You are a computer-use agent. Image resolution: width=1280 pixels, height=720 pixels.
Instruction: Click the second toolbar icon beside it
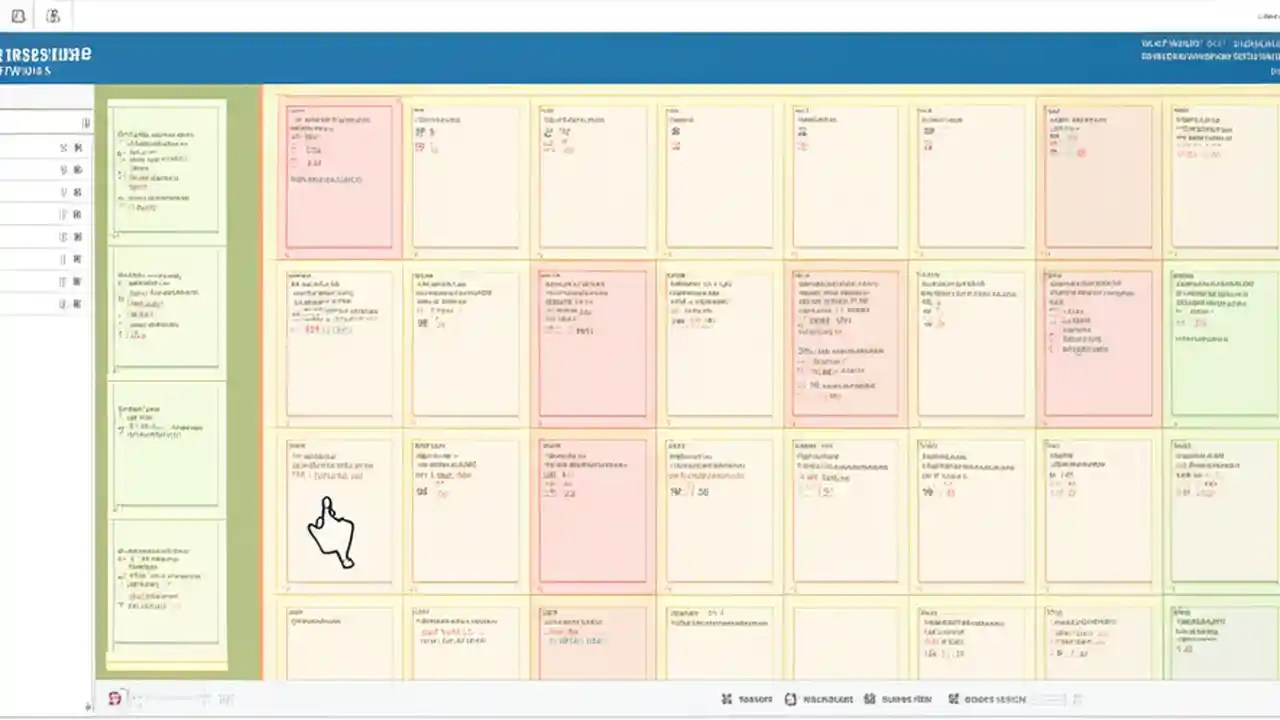[53, 15]
